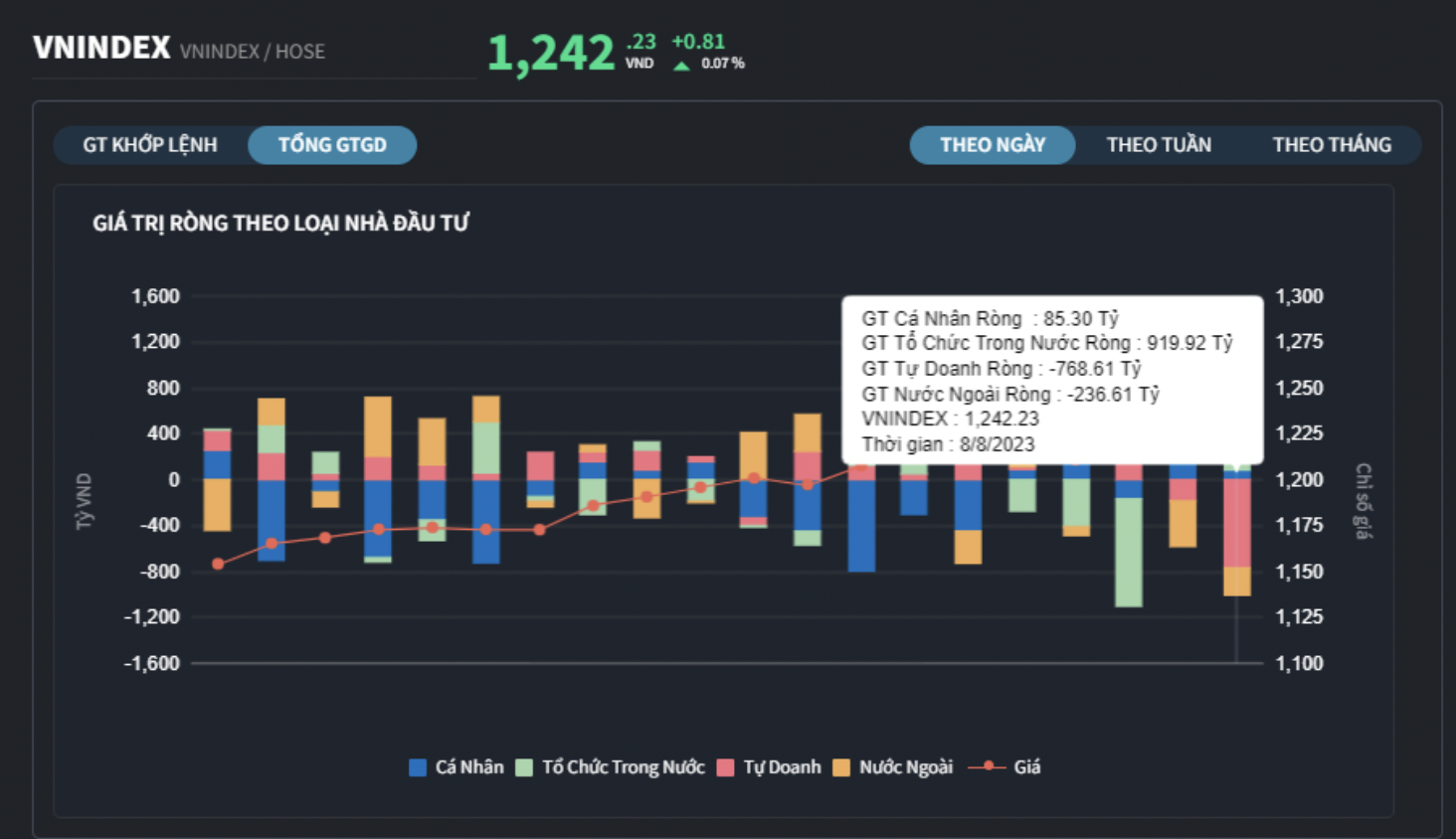The image size is (1456, 839).
Task: Select the TỔNG GTGD tab
Action: click(332, 145)
